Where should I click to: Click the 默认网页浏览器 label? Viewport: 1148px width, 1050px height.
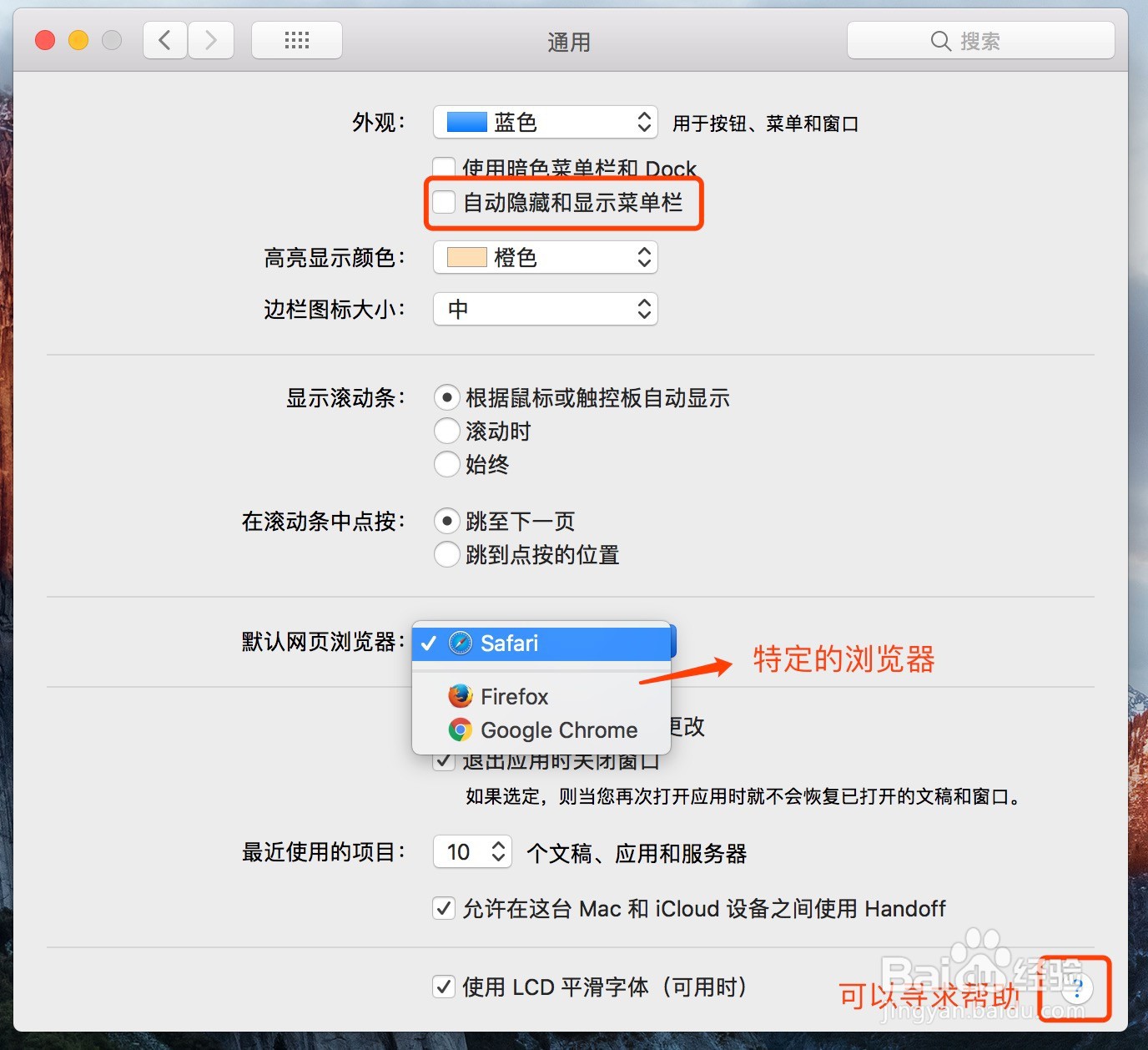[324, 642]
